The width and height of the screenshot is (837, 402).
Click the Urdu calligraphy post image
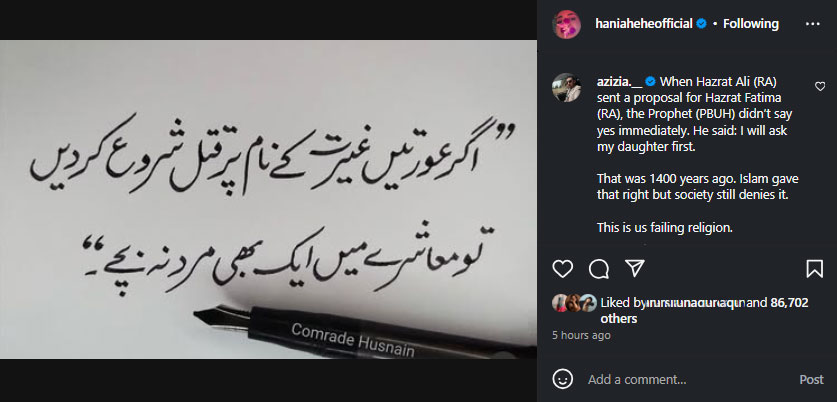point(269,199)
